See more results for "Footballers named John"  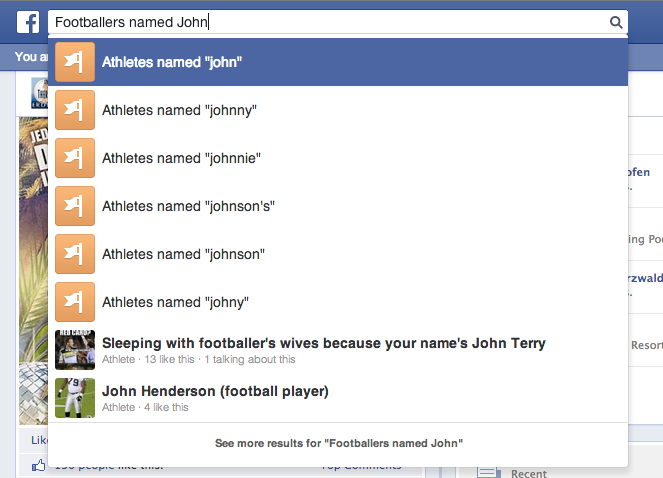[x=338, y=443]
